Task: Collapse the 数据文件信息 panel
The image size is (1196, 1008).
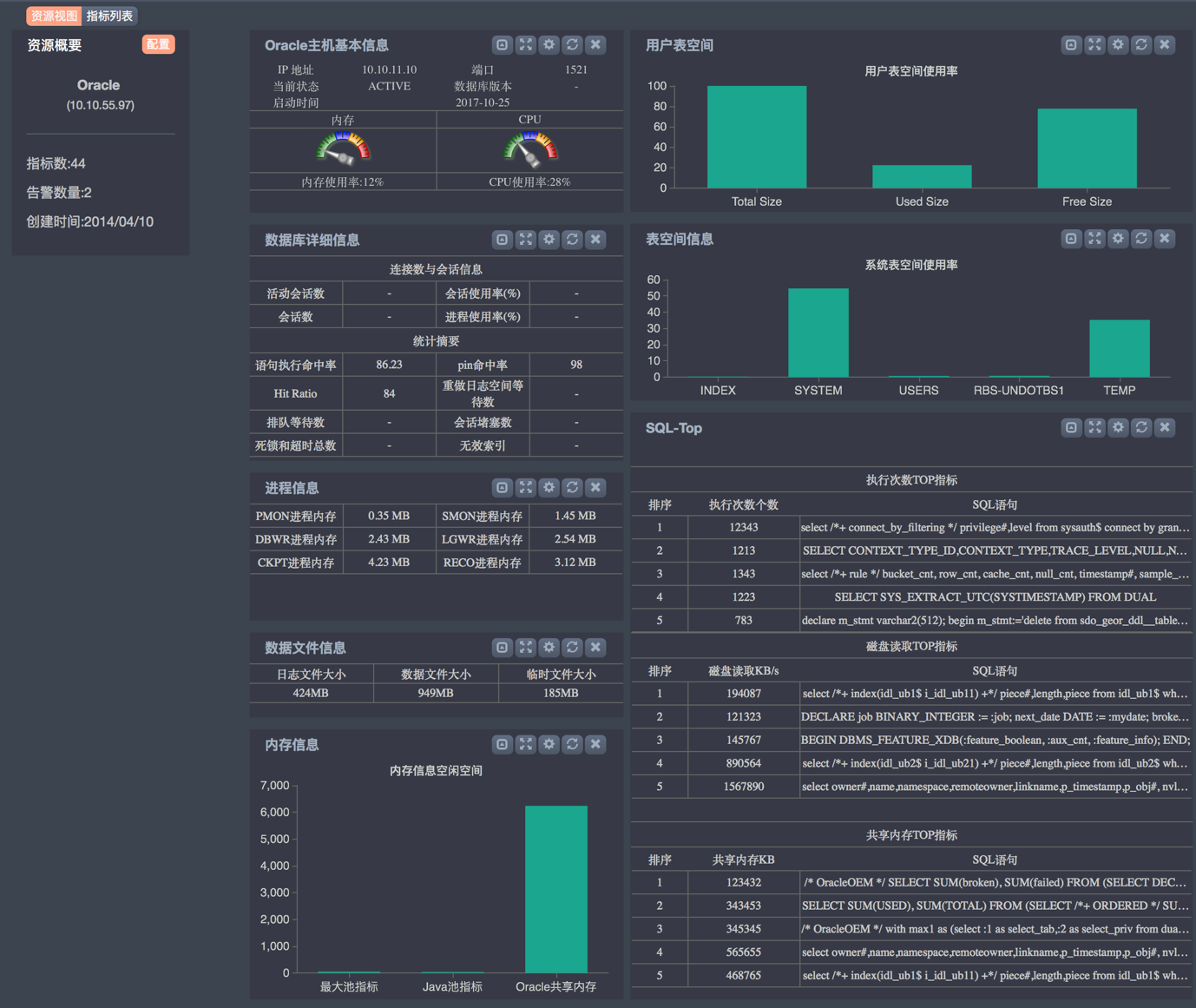Action: pos(502,647)
